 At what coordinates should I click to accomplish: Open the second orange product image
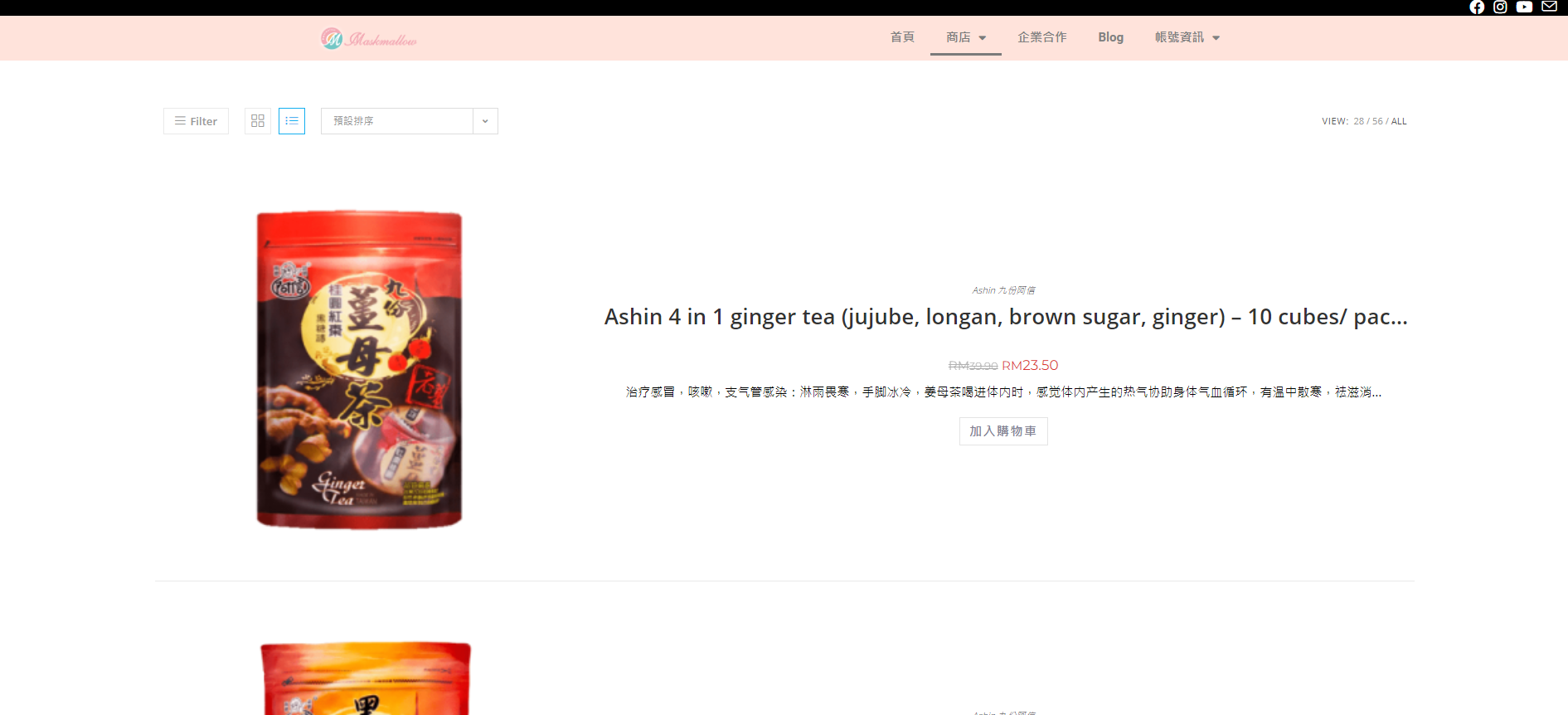(x=366, y=679)
